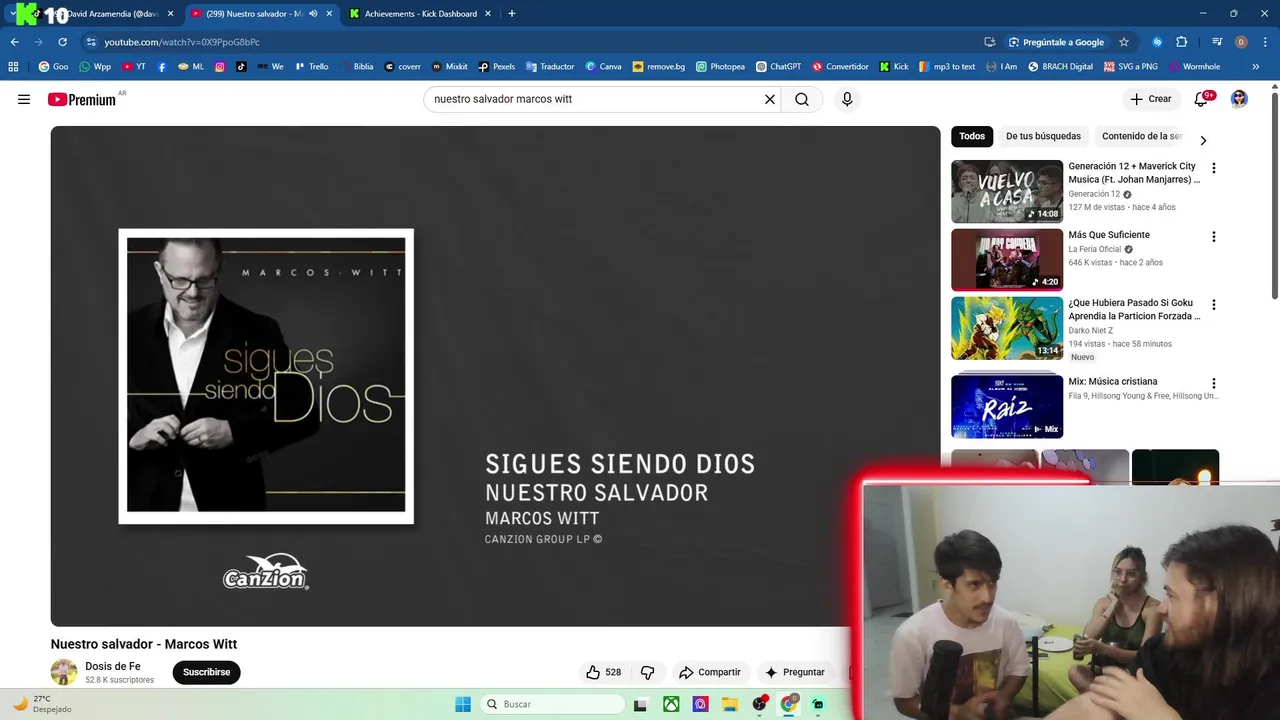Image resolution: width=1280 pixels, height=720 pixels.
Task: Open the Pexels bookmark
Action: pyautogui.click(x=496, y=67)
